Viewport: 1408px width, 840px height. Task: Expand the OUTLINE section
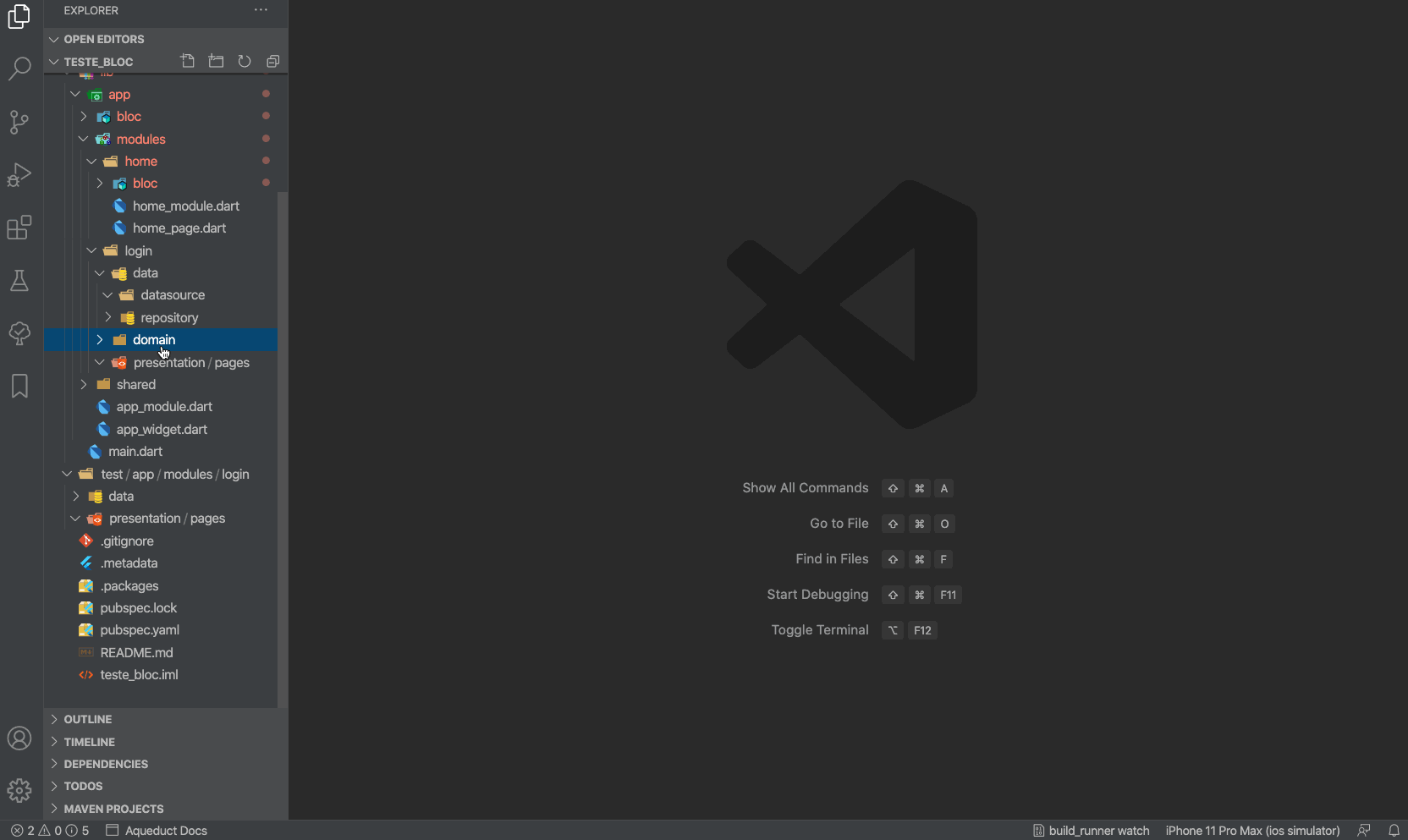(x=88, y=719)
